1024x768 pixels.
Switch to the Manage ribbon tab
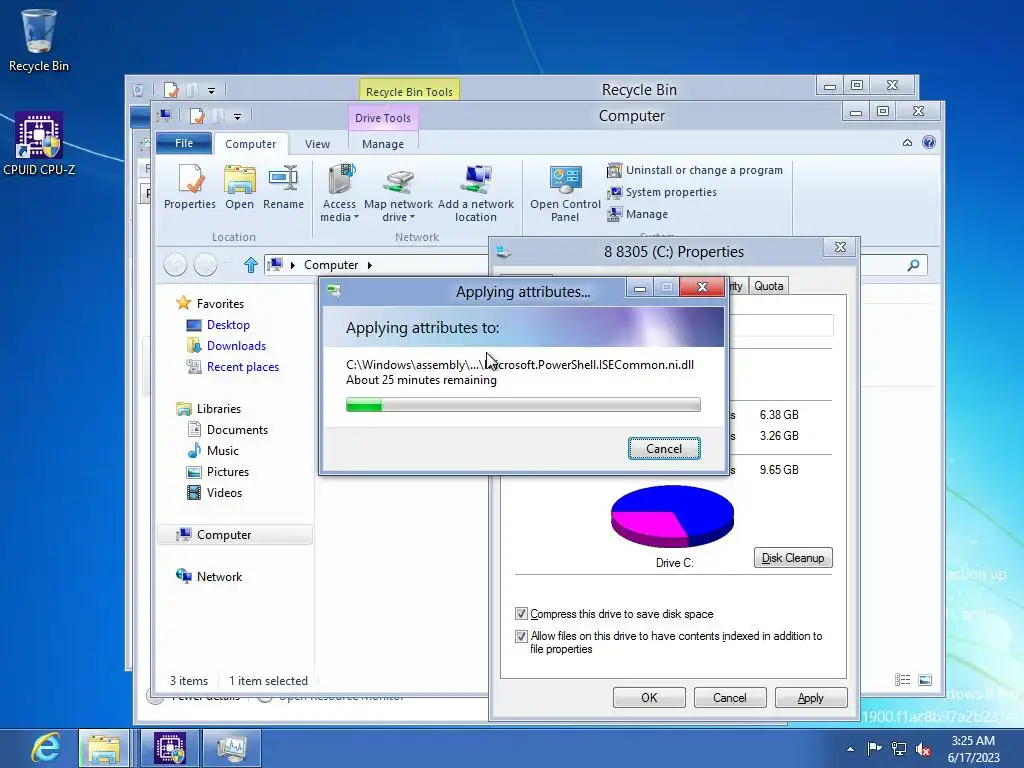(x=383, y=144)
